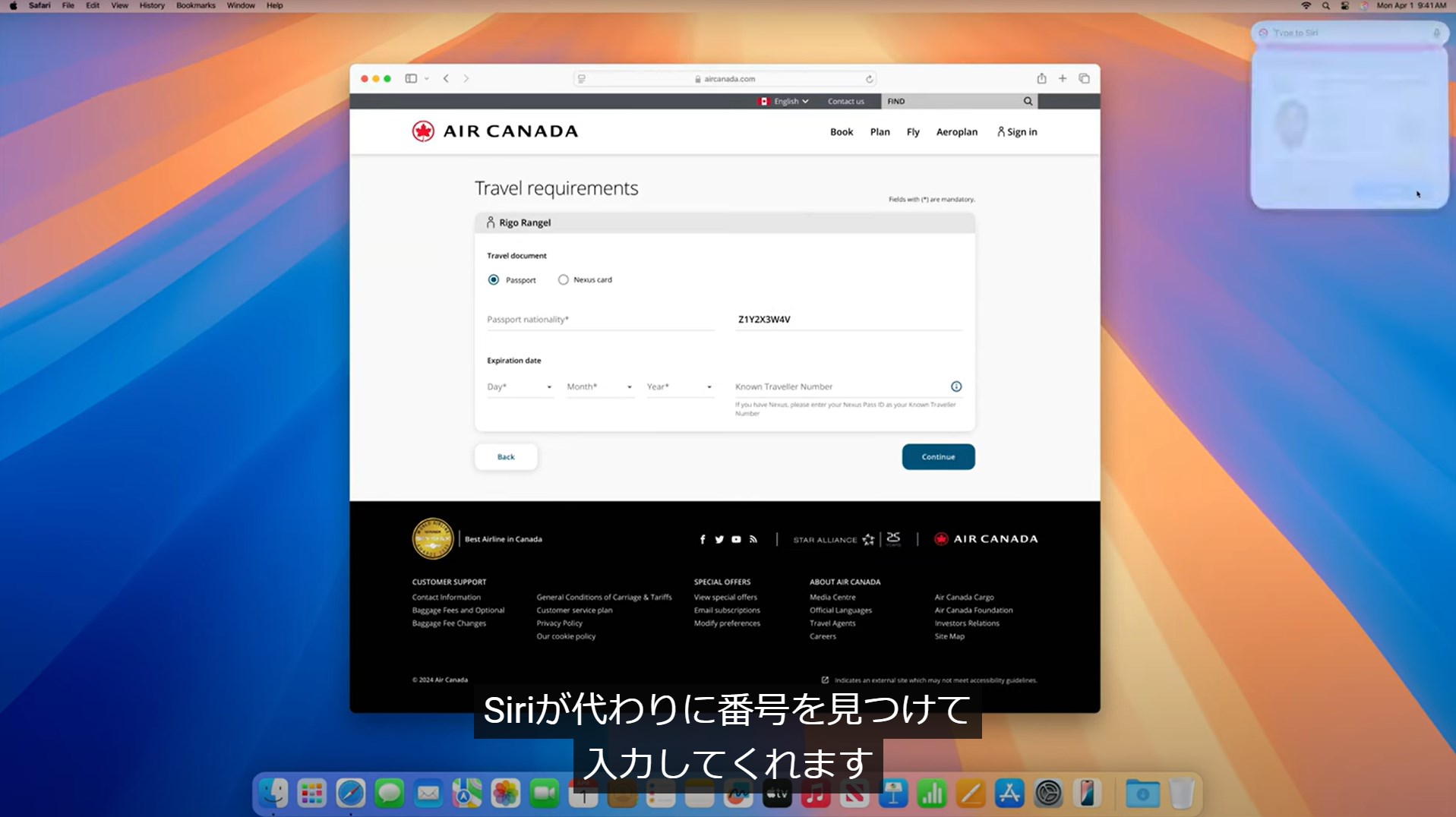Open Photos from the Dock
Screen dimensions: 1456x817
pyautogui.click(x=506, y=793)
